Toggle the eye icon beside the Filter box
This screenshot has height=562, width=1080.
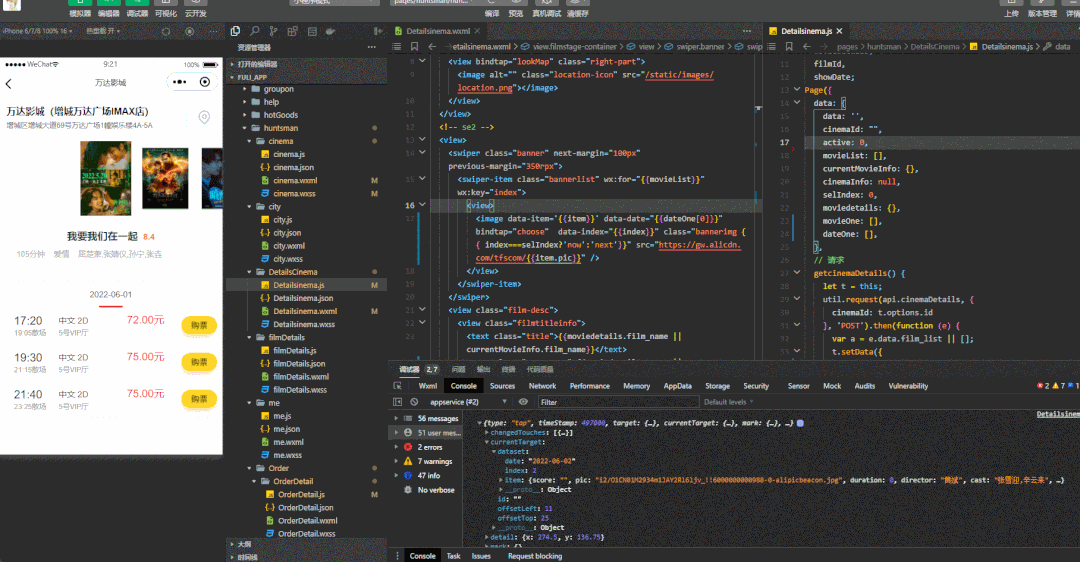click(523, 401)
